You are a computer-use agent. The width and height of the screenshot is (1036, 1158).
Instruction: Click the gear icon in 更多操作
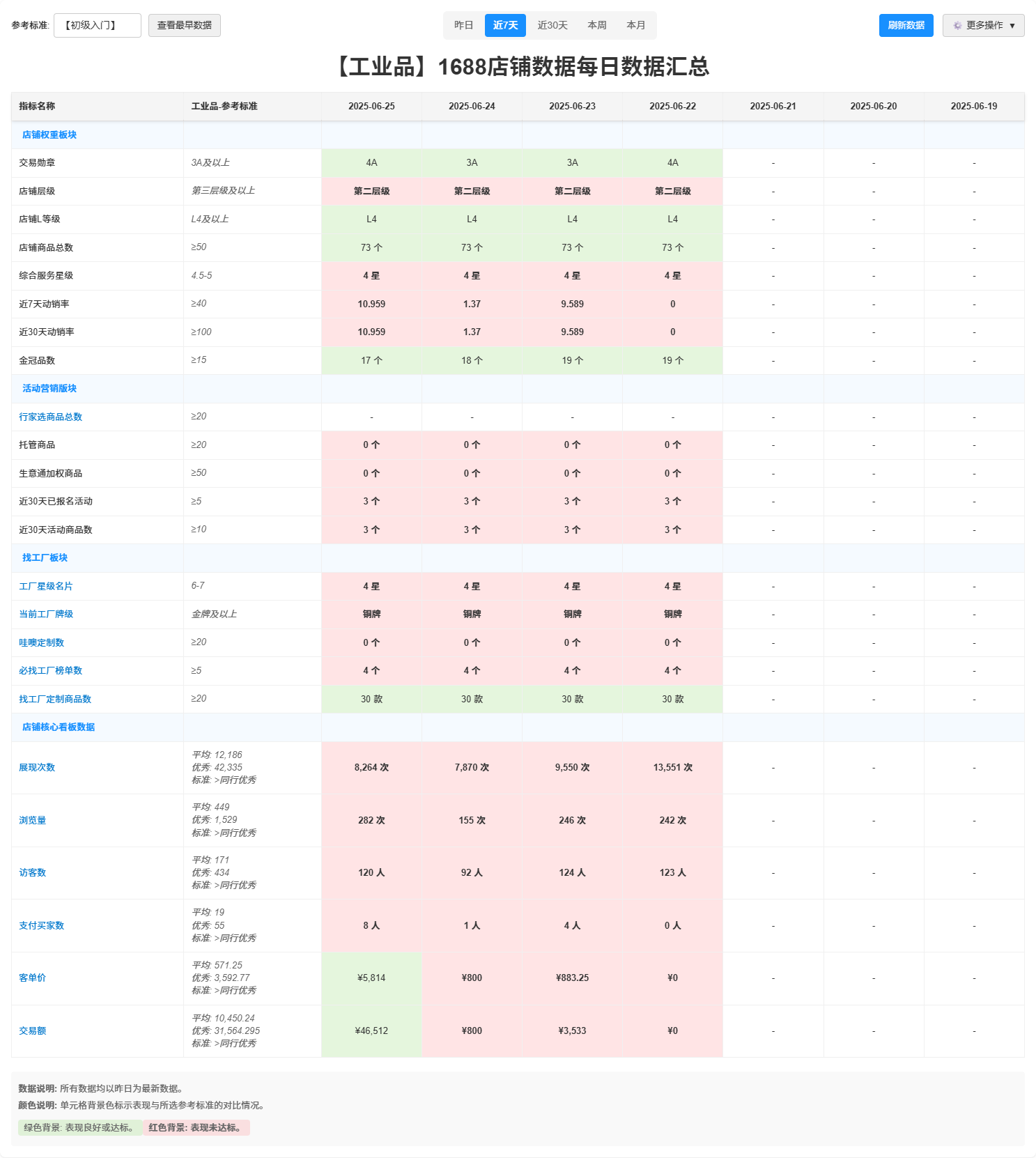957,26
